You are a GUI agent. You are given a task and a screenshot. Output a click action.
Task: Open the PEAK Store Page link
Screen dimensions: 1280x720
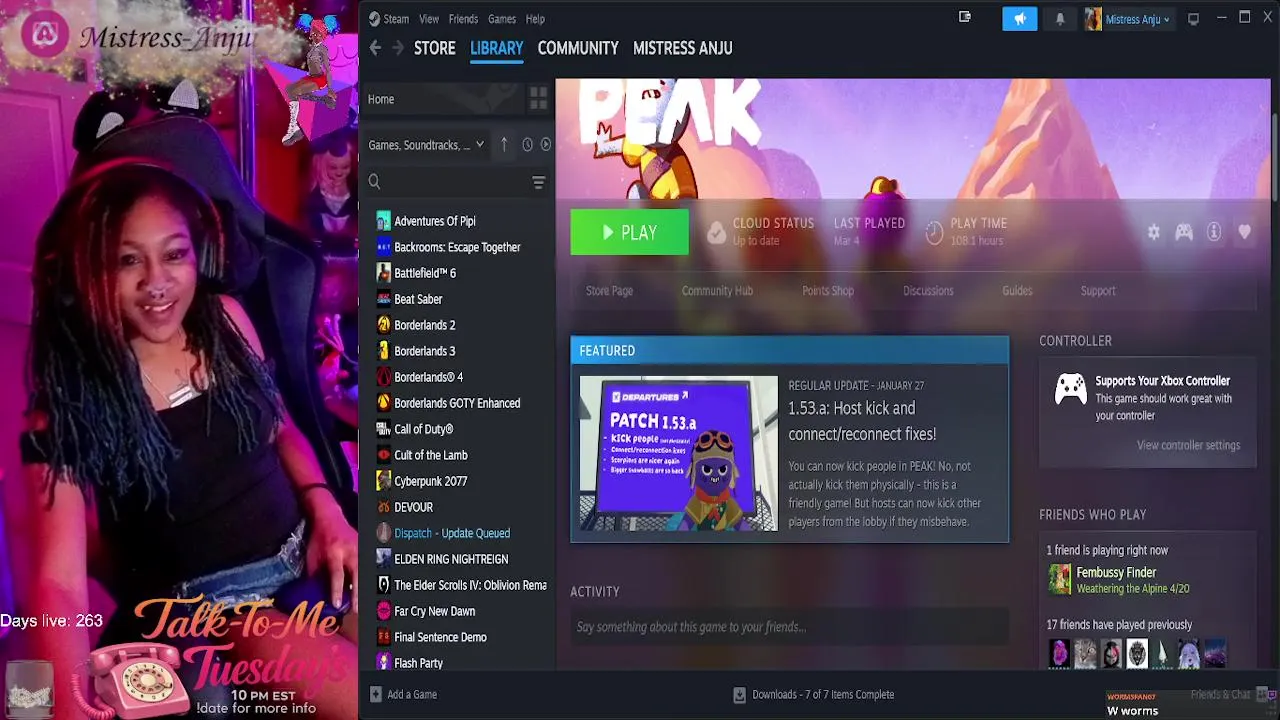point(609,291)
